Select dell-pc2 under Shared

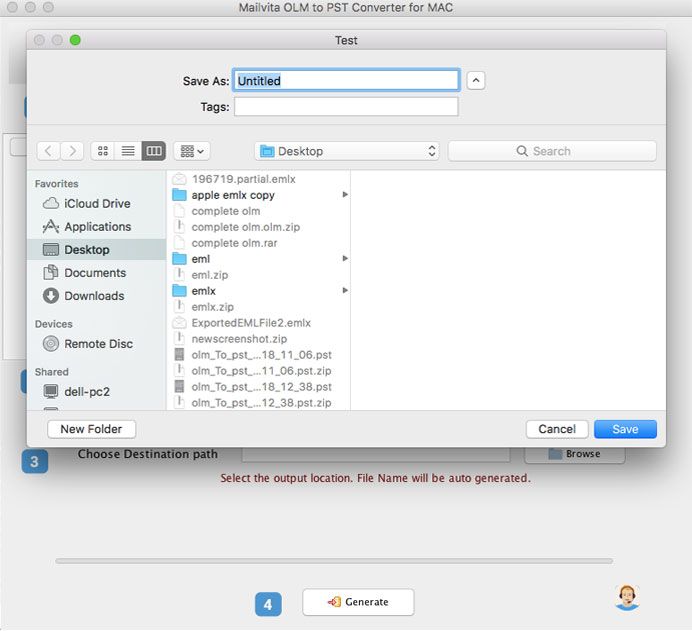[87, 392]
